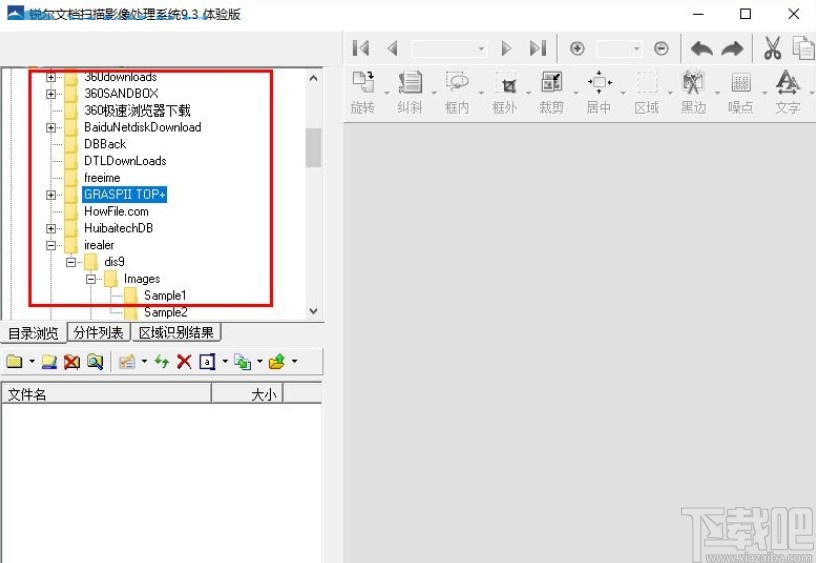Expand the 360SANDBOX folder node
This screenshot has height=563, width=816.
pyautogui.click(x=50, y=94)
